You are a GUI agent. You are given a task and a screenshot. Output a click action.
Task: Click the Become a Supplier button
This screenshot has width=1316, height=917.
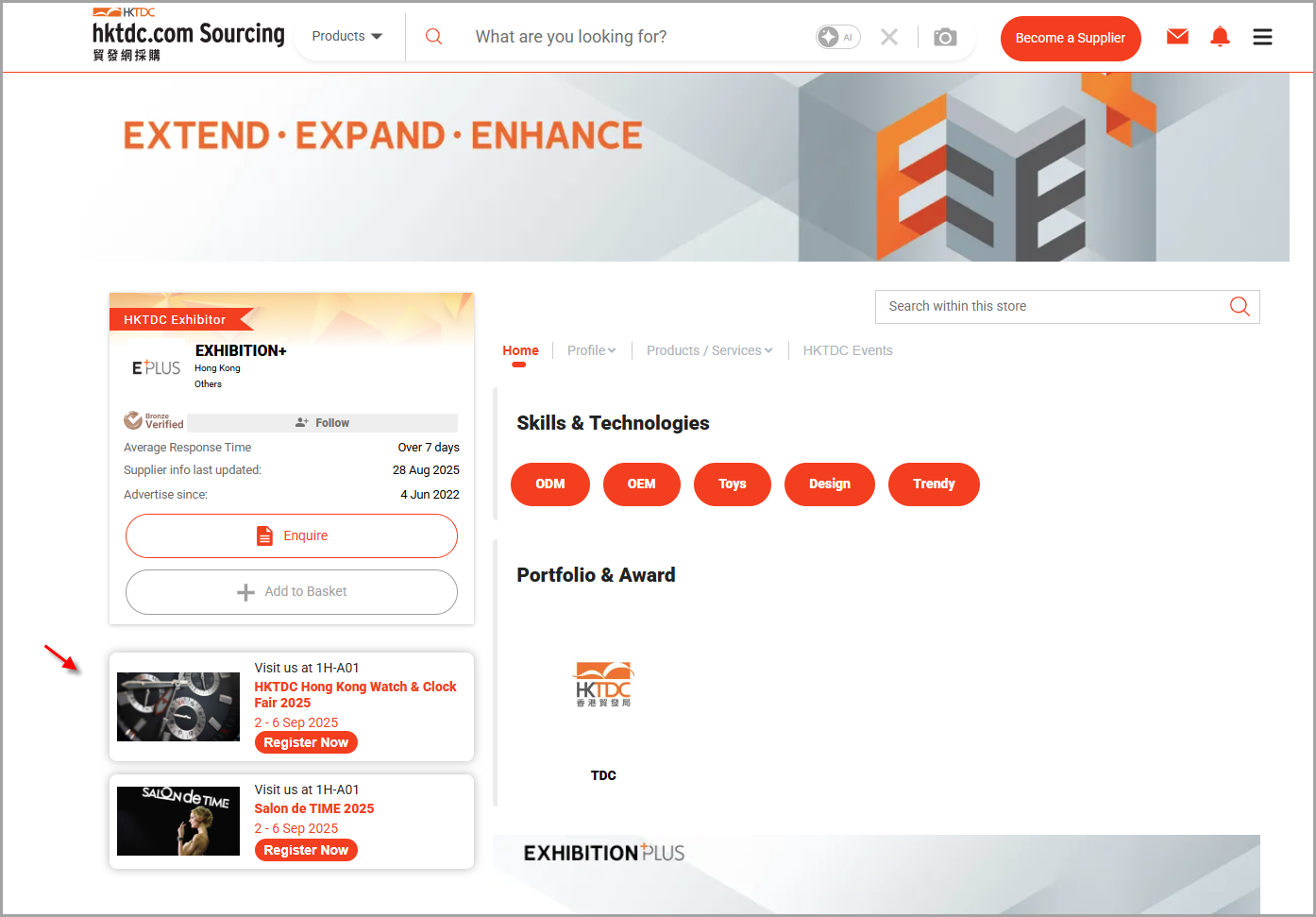(x=1071, y=38)
